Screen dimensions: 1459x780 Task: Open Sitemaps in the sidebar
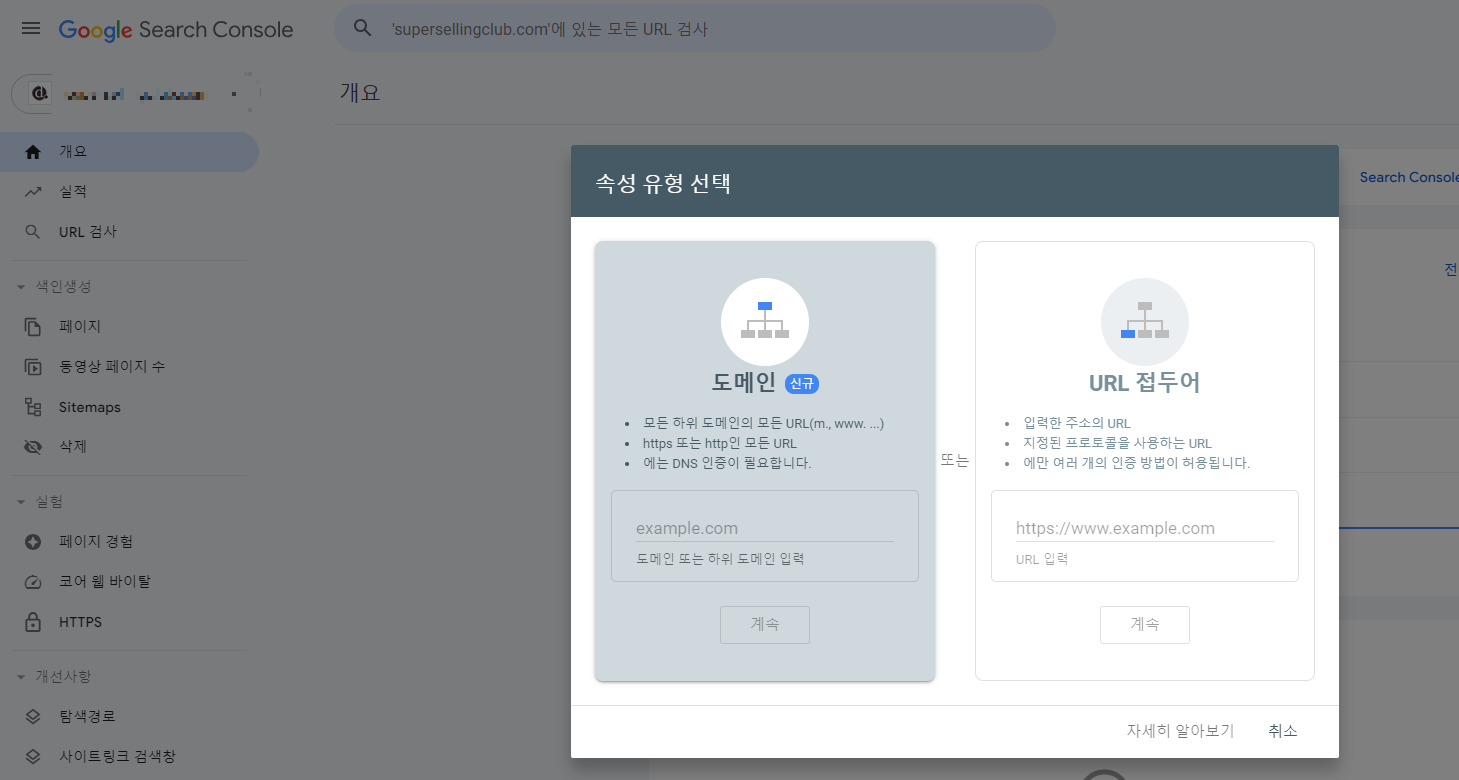[x=129, y=407]
